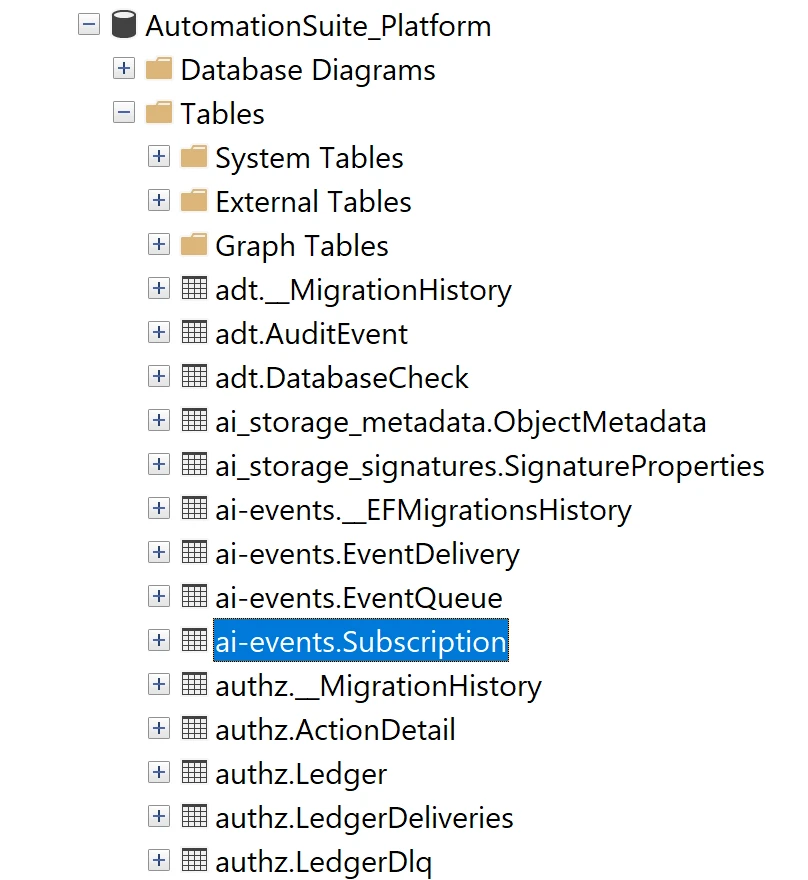The height and width of the screenshot is (880, 808).
Task: Select the adt.DatabaseCheck label
Action: click(x=342, y=378)
